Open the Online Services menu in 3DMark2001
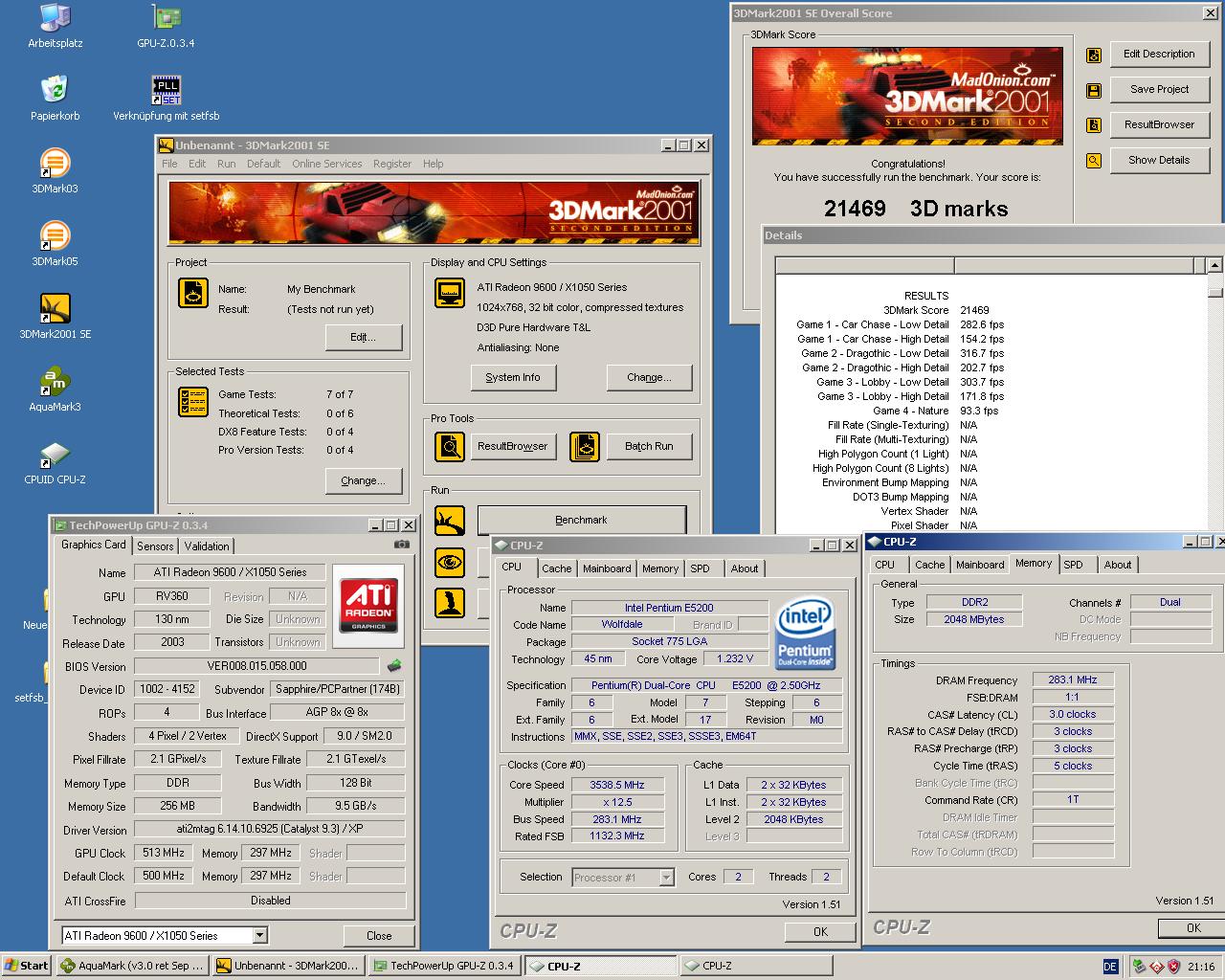 point(327,164)
